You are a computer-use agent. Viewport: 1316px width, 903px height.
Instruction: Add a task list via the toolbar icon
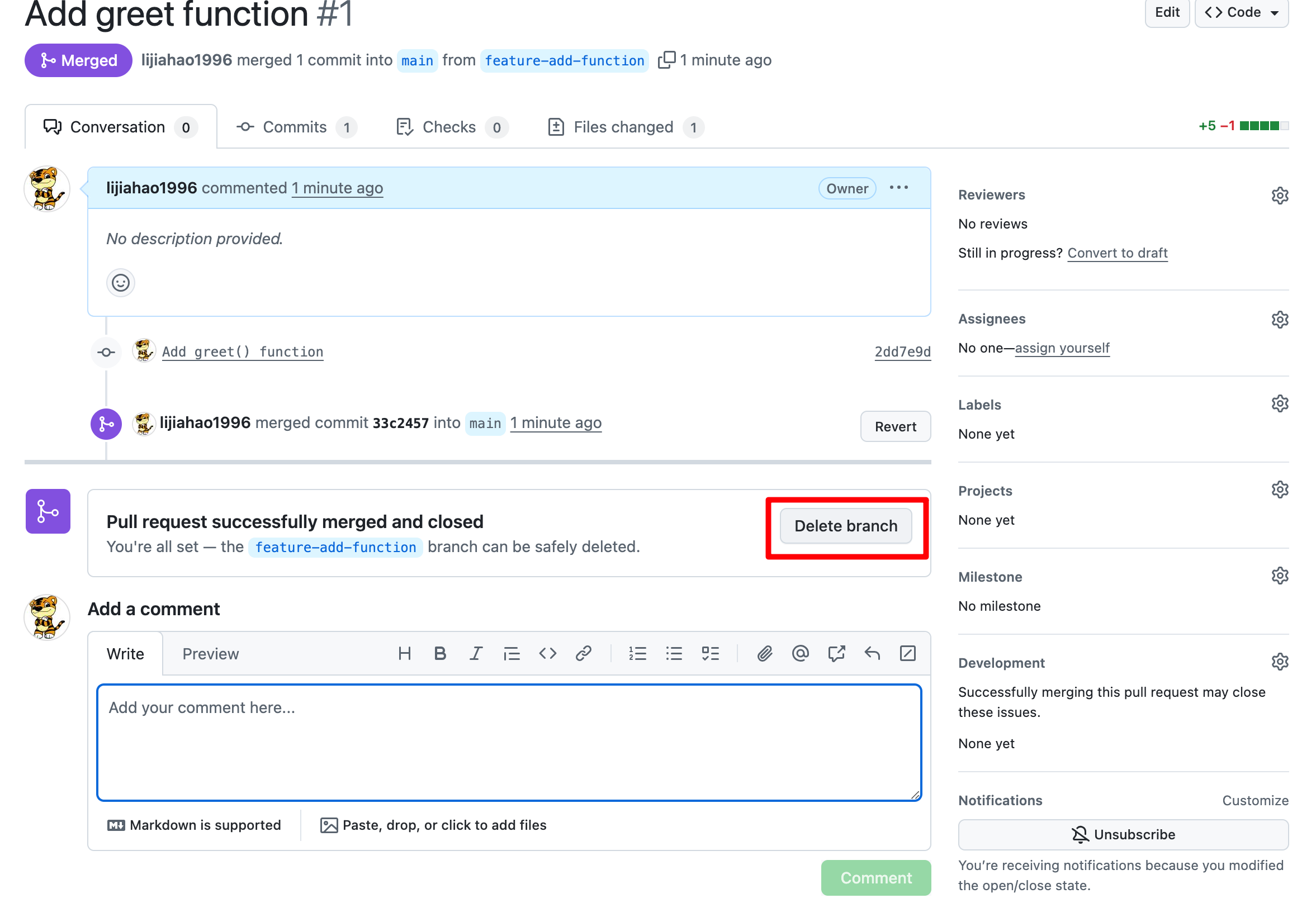pyautogui.click(x=710, y=654)
